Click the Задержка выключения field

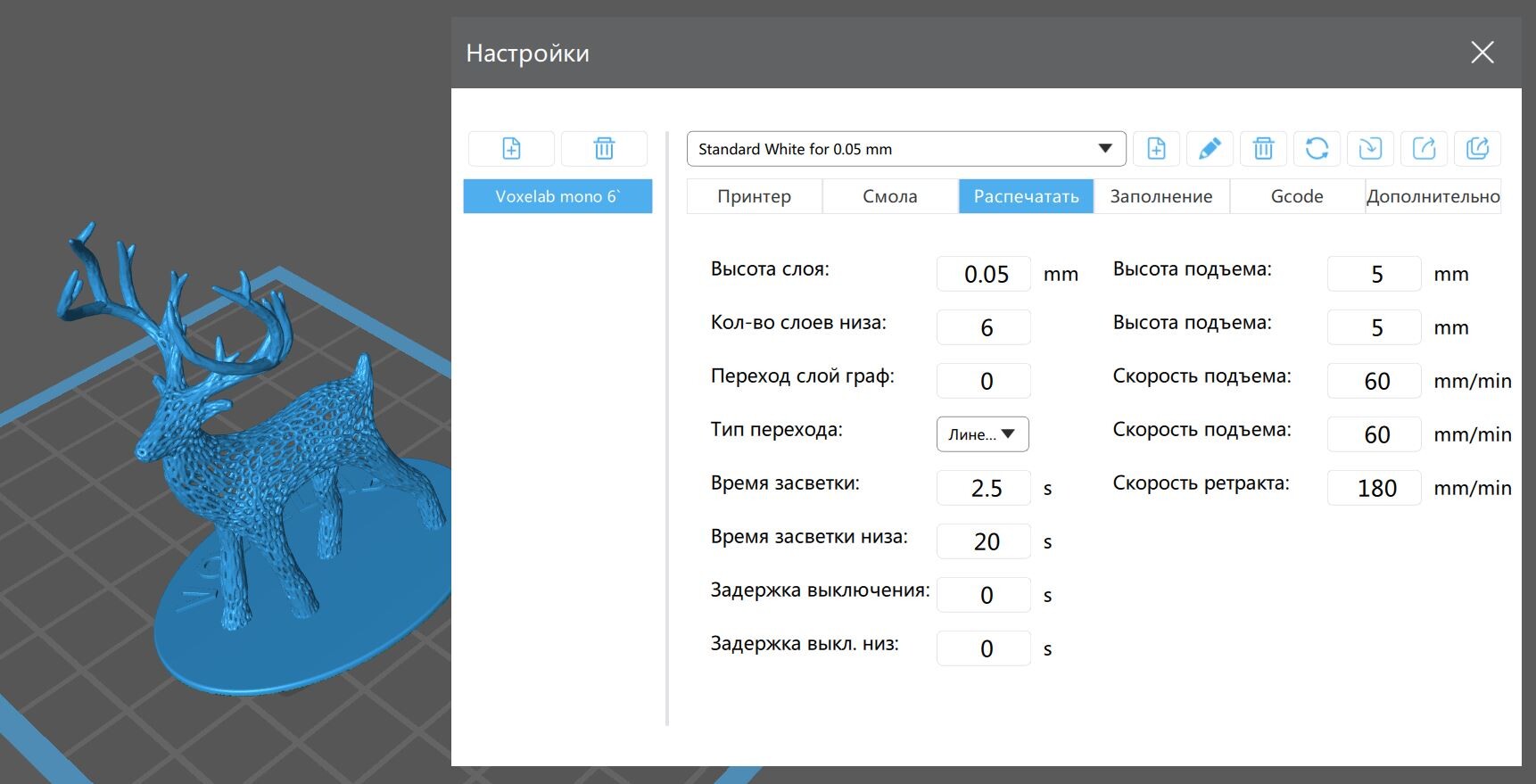(x=984, y=595)
